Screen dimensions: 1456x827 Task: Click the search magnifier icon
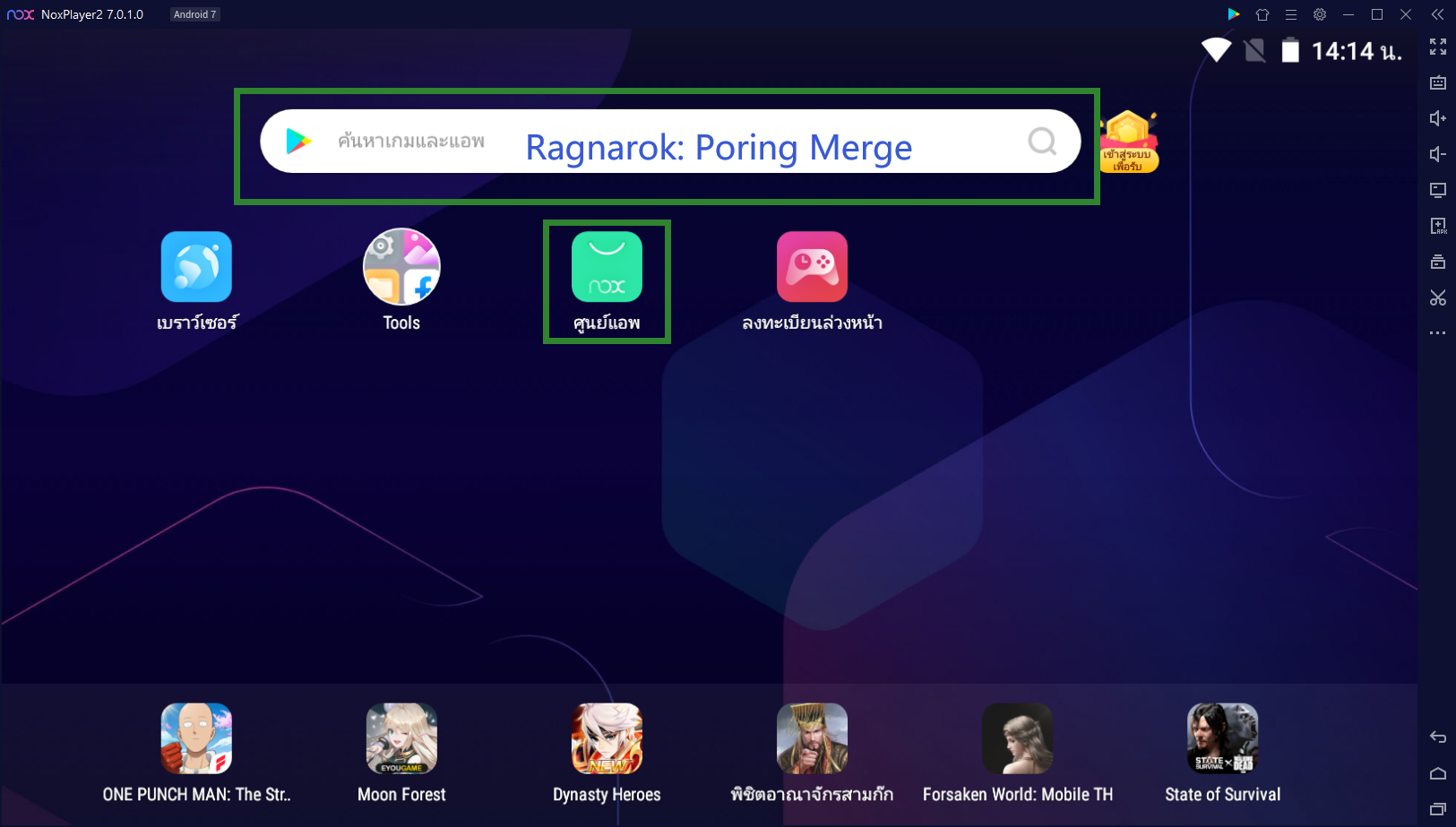pos(1042,142)
